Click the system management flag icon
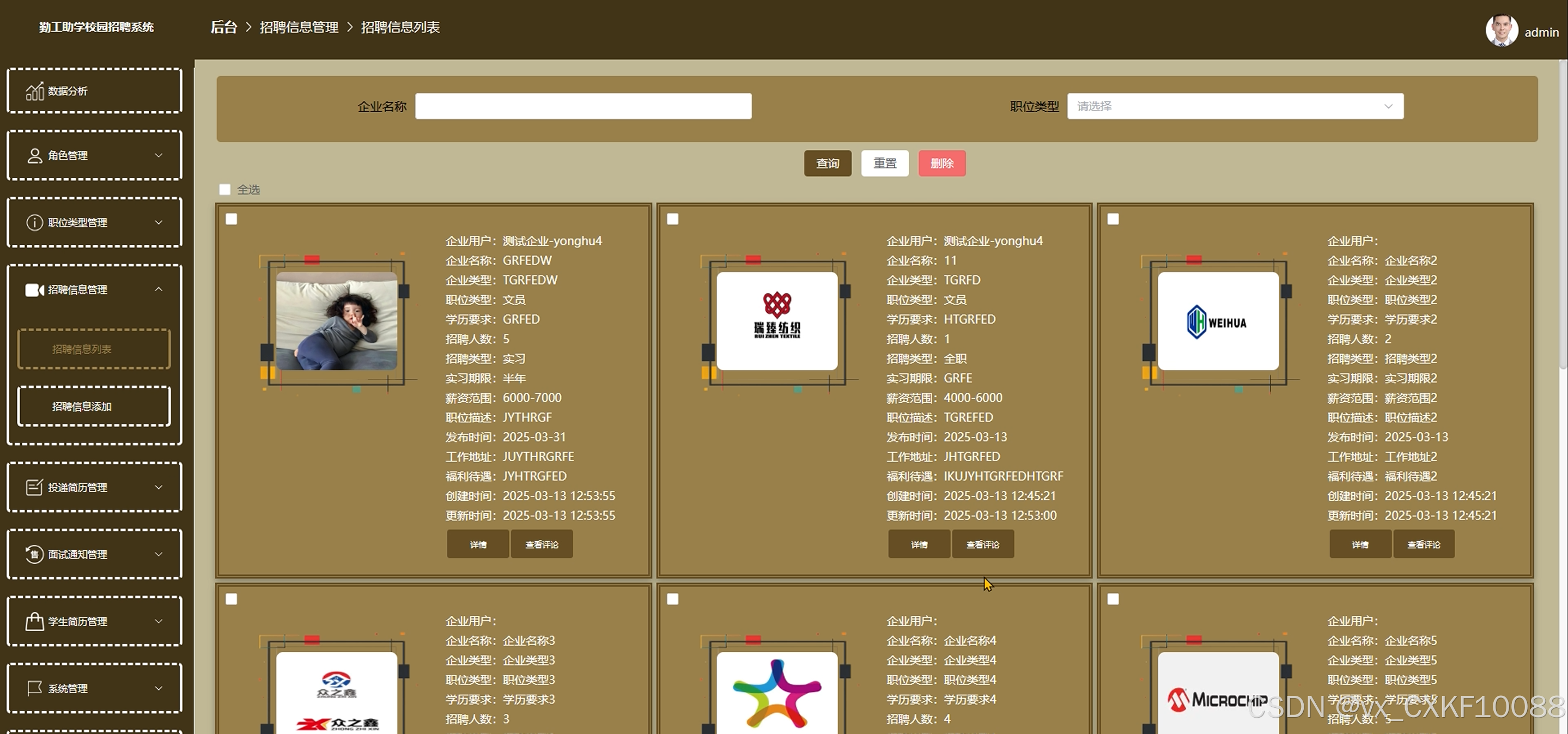Viewport: 1568px width, 734px height. pyautogui.click(x=35, y=688)
